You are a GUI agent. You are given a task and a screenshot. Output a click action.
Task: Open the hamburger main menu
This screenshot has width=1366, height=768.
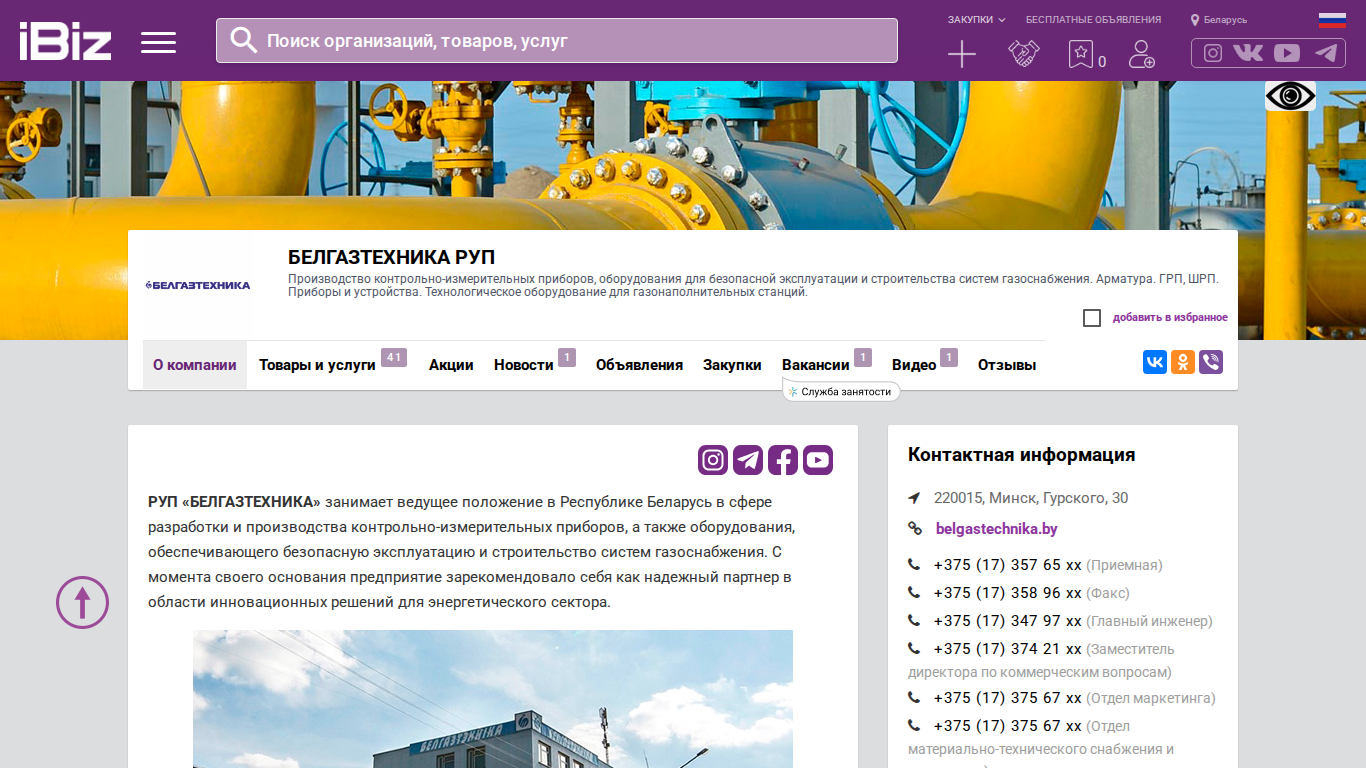pyautogui.click(x=158, y=42)
